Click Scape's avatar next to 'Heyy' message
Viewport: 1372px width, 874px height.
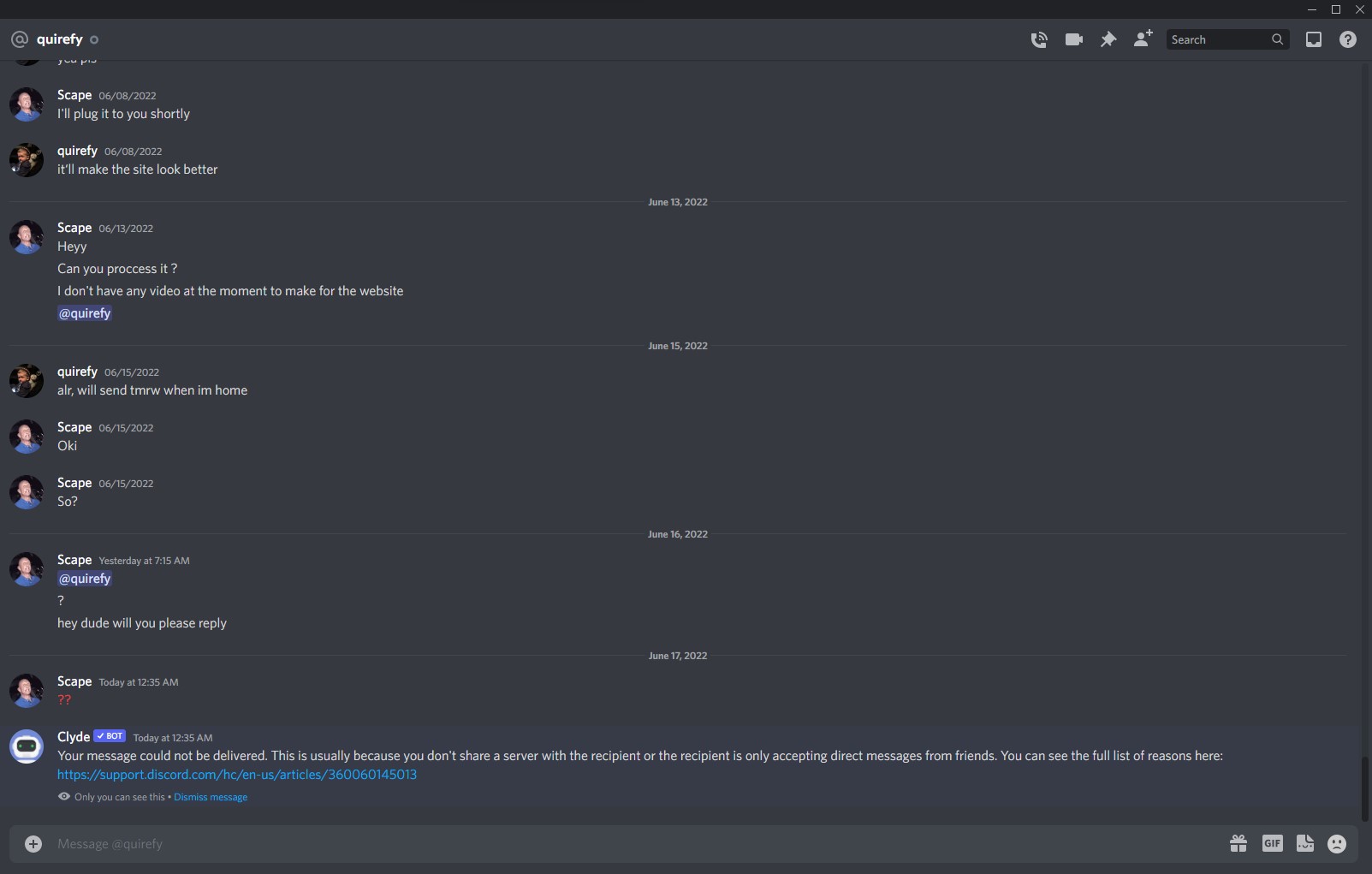pyautogui.click(x=27, y=237)
